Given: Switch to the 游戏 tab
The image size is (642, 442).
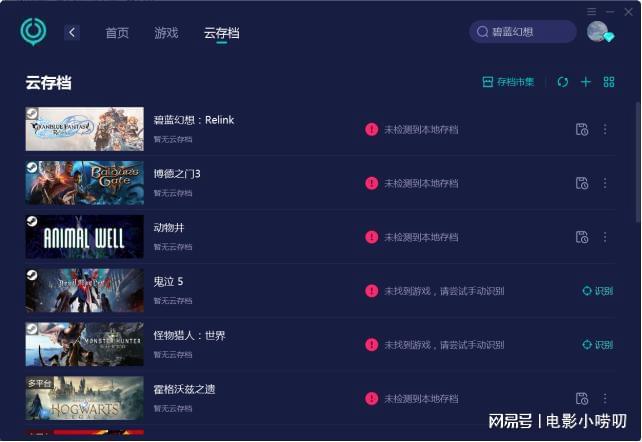Looking at the screenshot, I should tap(166, 33).
